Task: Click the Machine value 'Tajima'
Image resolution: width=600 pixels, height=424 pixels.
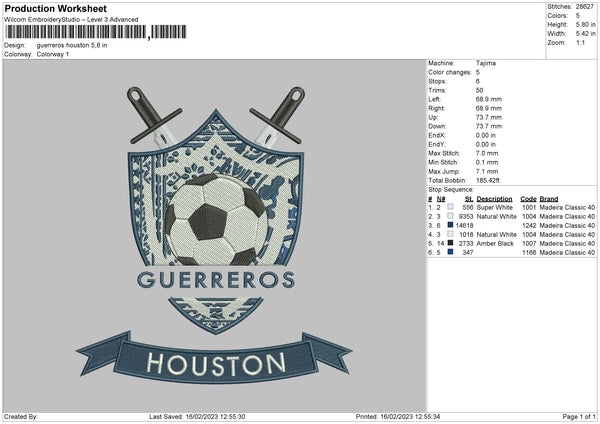Action: click(x=486, y=63)
